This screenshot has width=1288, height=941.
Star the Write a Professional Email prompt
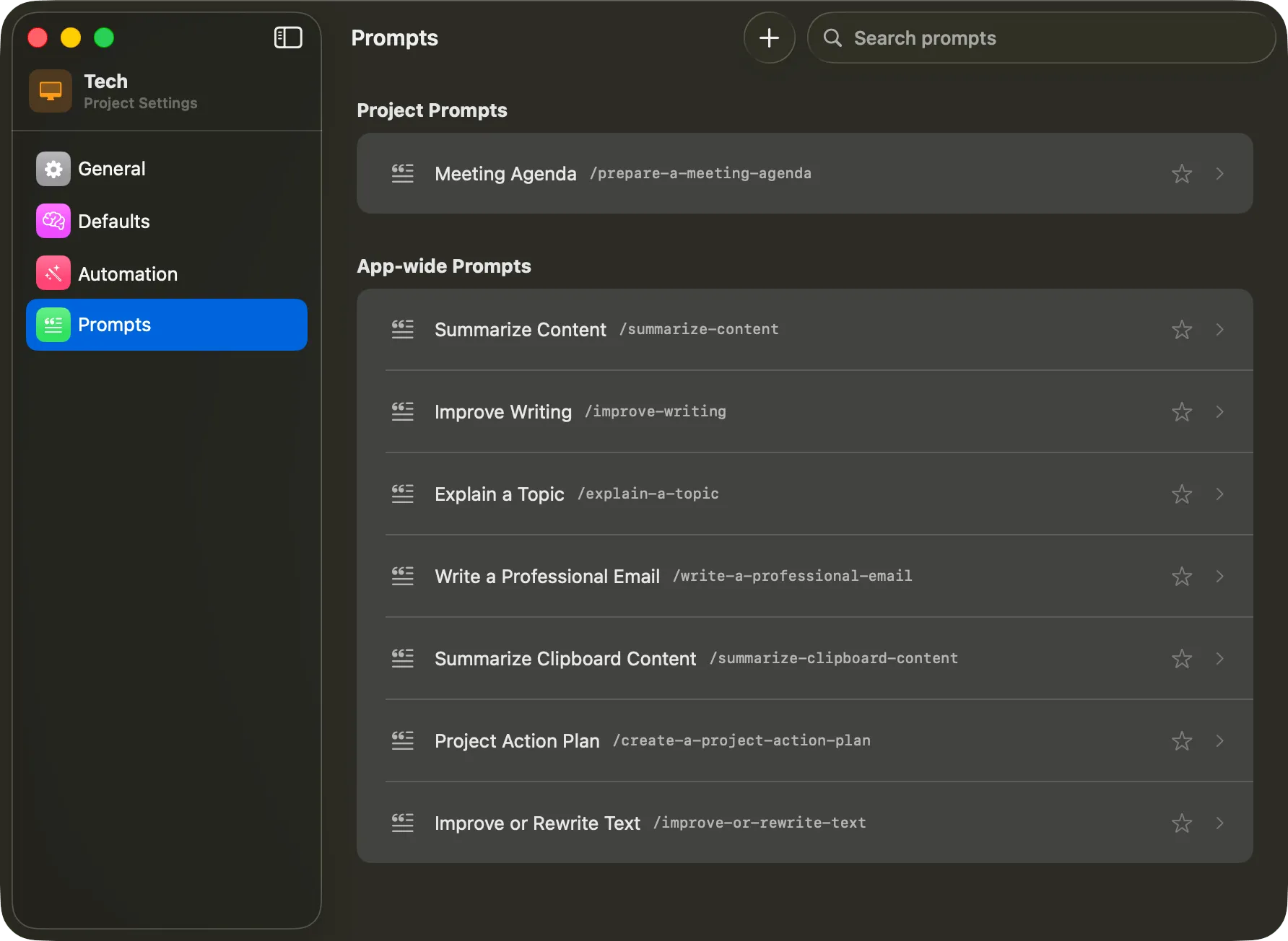[x=1182, y=576]
